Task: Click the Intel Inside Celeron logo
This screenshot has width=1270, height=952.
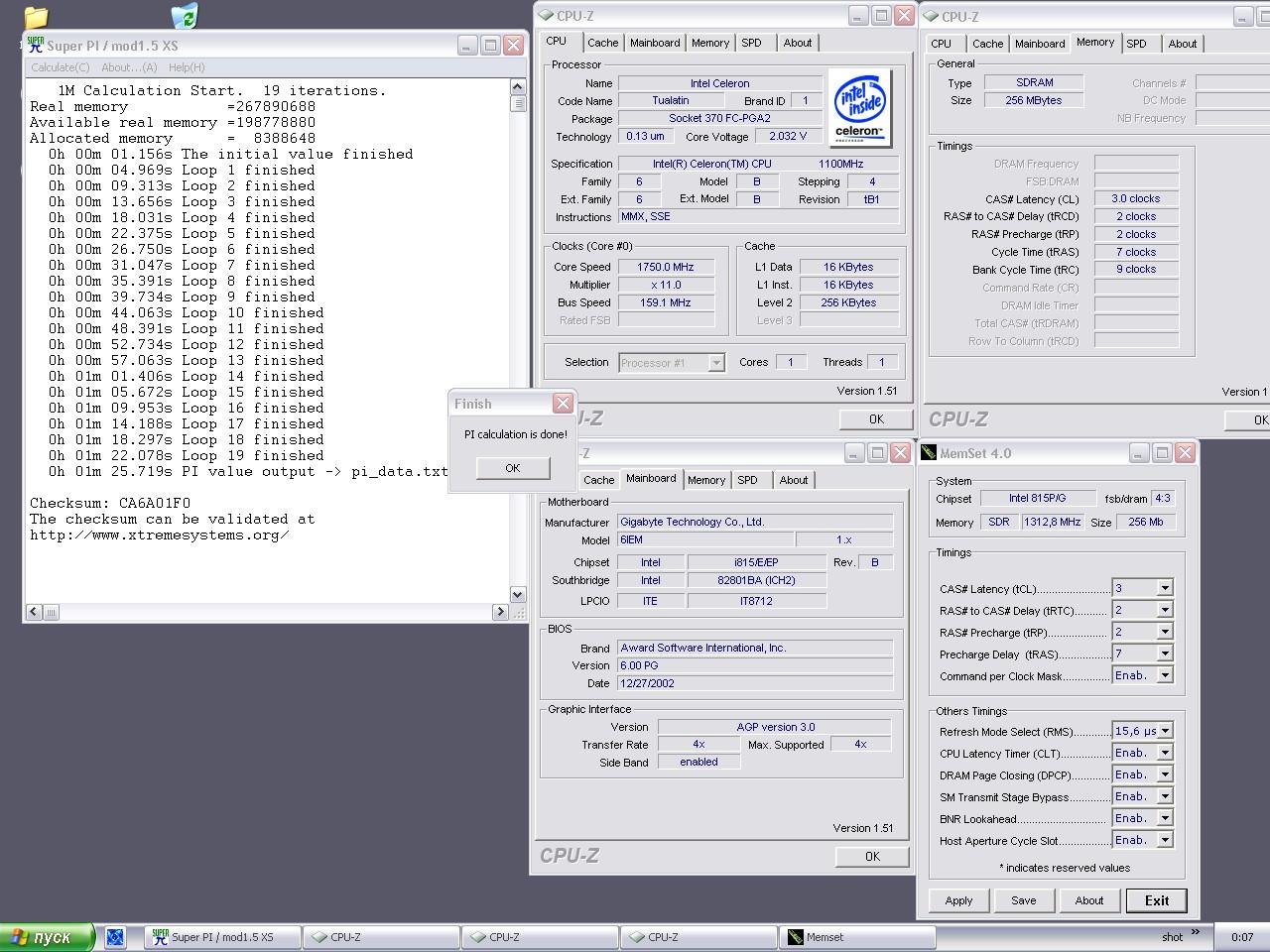Action: (859, 108)
